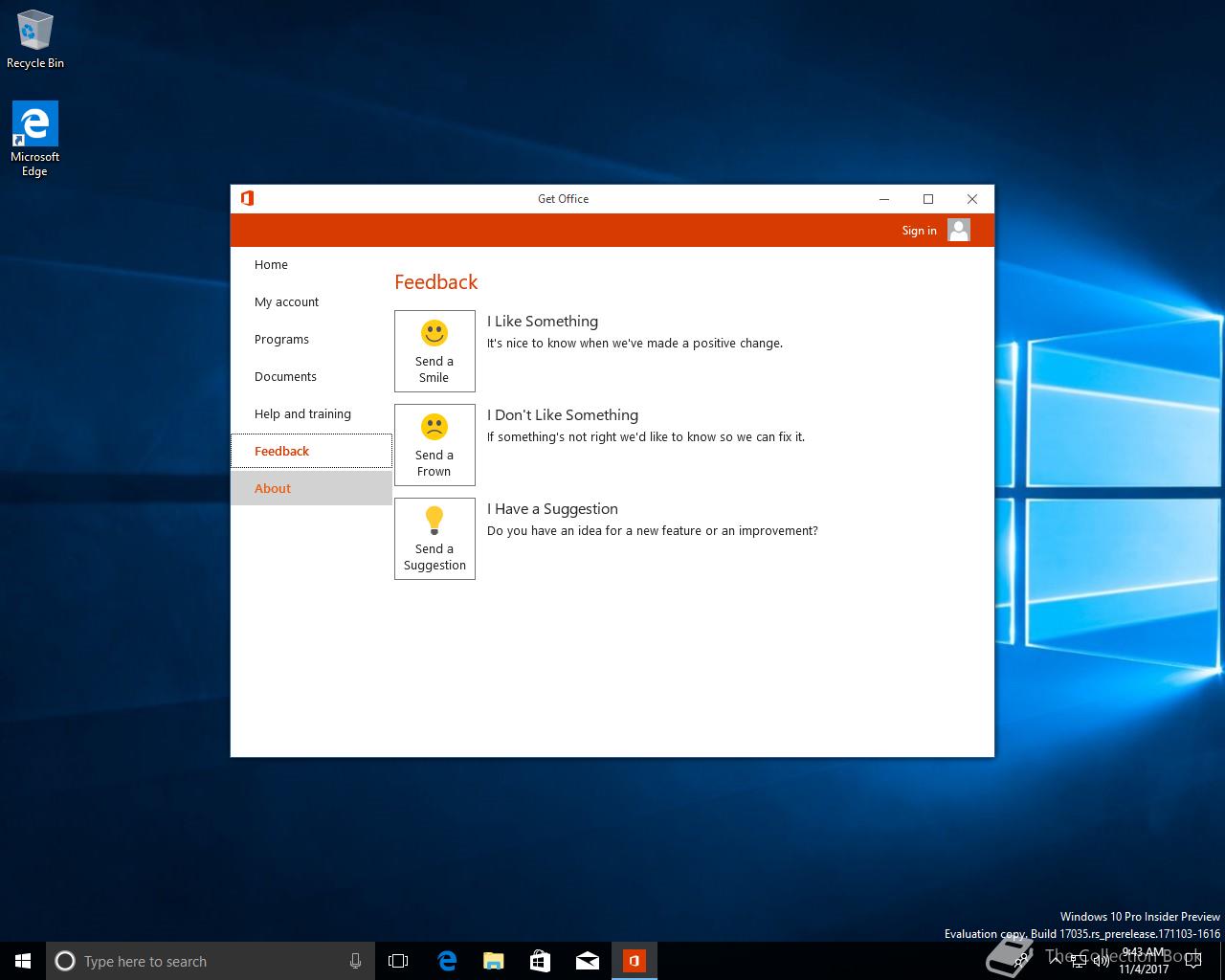Click the Send a Frown button
Image resolution: width=1225 pixels, height=980 pixels.
point(434,445)
